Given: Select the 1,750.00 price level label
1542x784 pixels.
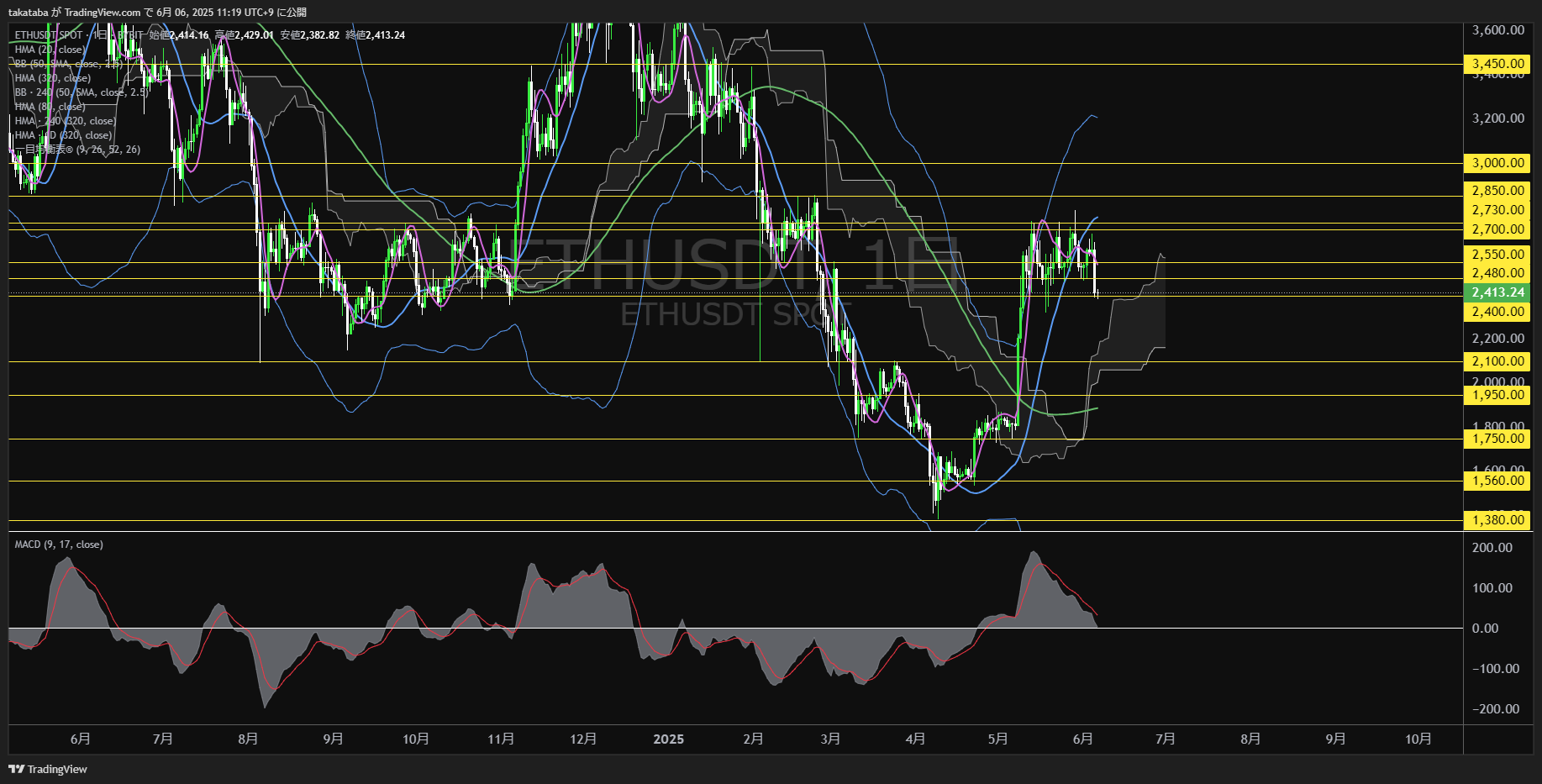Looking at the screenshot, I should (1497, 439).
